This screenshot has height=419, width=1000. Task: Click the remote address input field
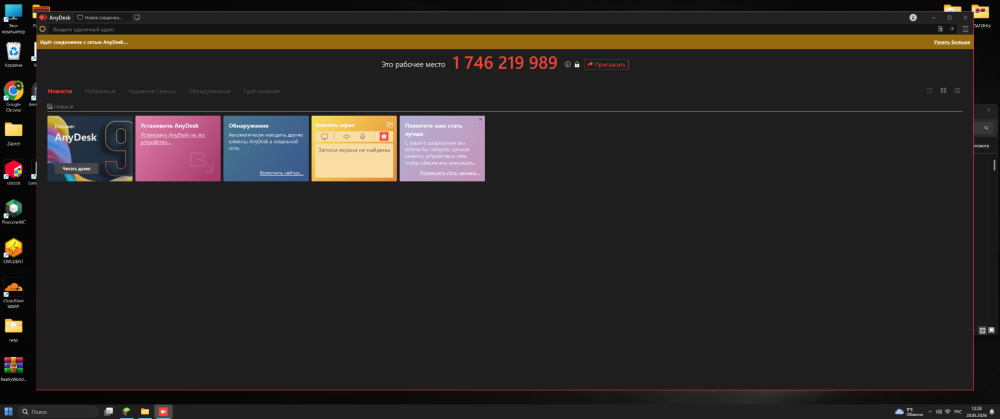point(491,29)
